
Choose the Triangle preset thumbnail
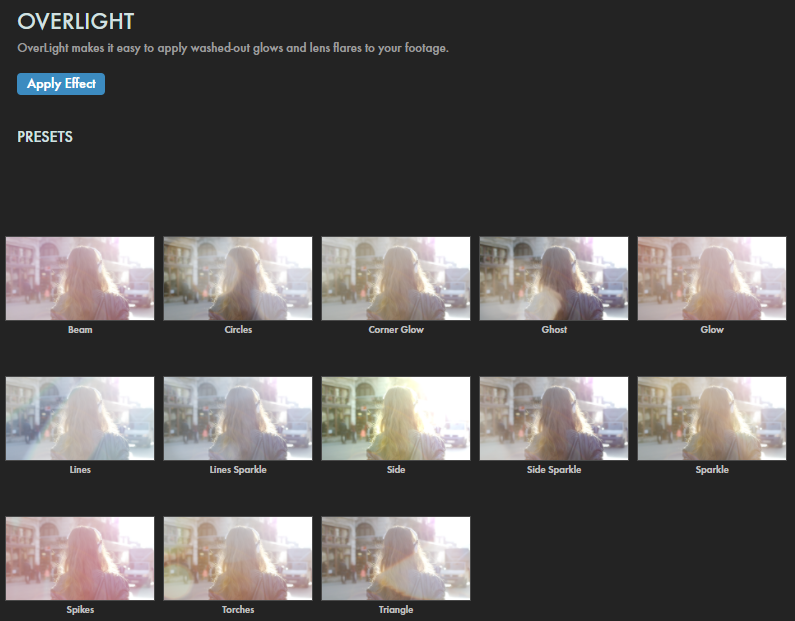pyautogui.click(x=396, y=558)
